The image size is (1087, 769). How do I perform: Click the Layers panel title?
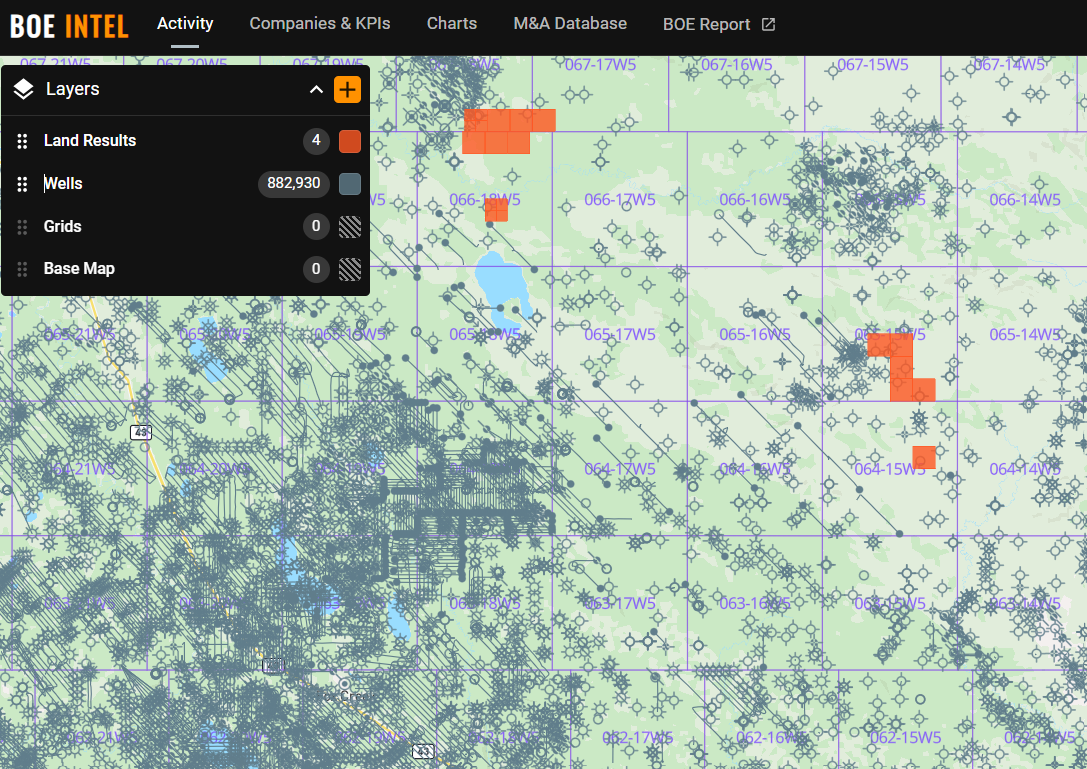pos(73,89)
